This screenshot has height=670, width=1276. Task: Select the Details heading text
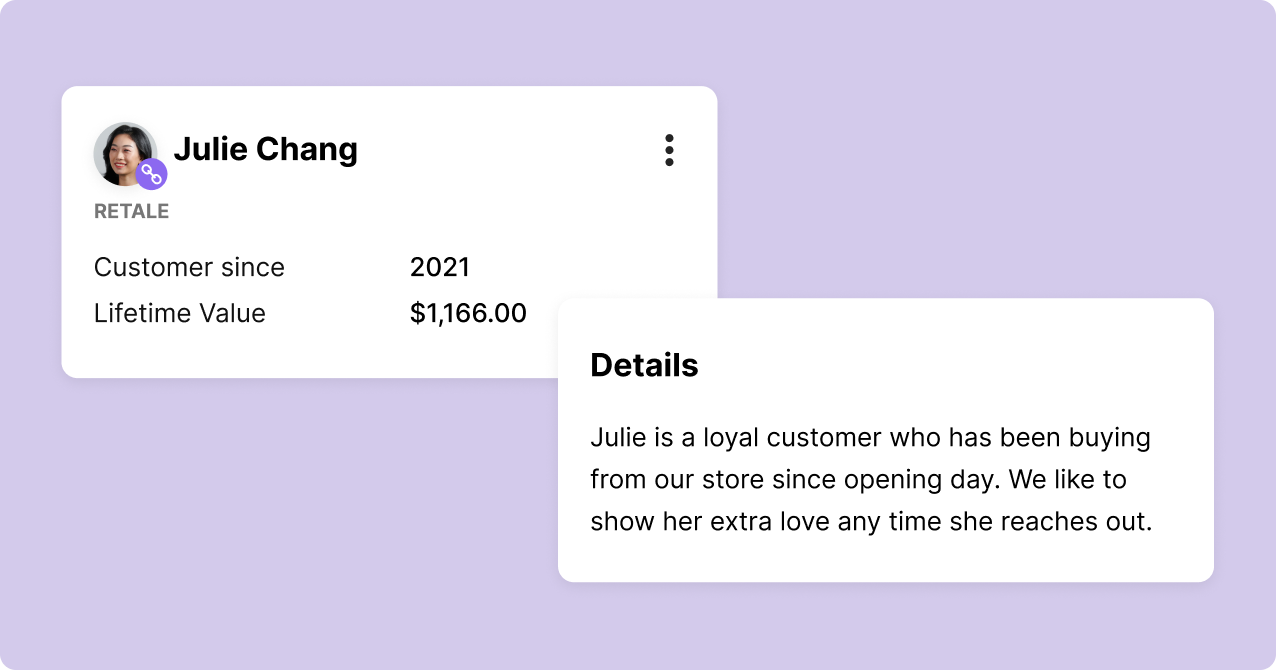(x=644, y=365)
